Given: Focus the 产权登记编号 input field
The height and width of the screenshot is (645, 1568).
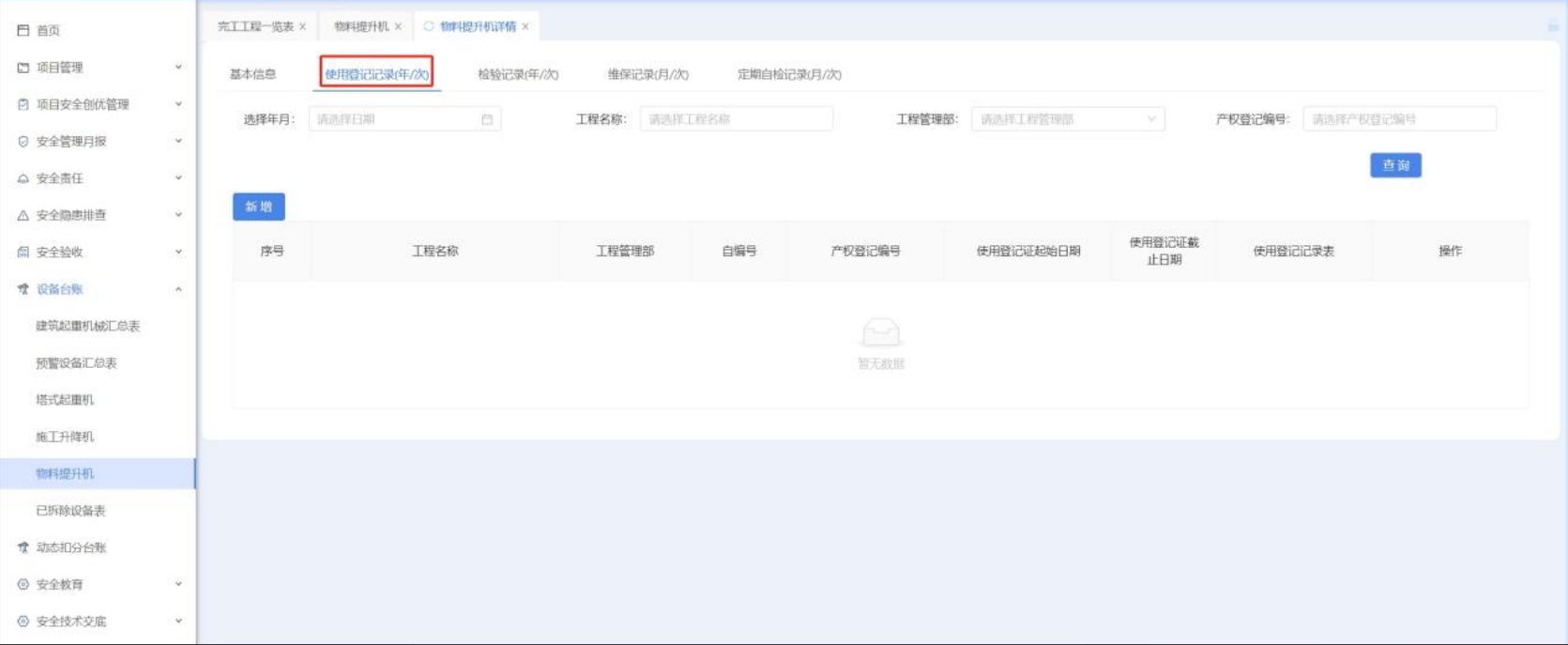Looking at the screenshot, I should [x=1398, y=120].
